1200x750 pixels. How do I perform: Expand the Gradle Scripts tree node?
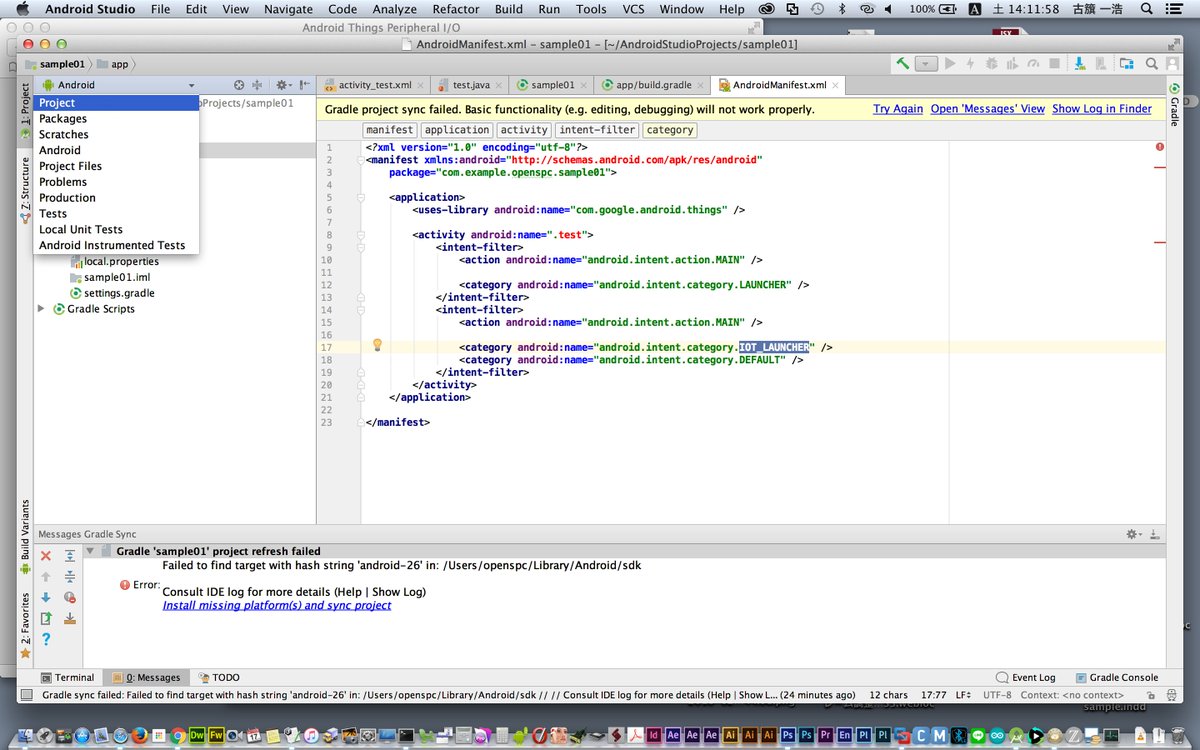pos(41,309)
